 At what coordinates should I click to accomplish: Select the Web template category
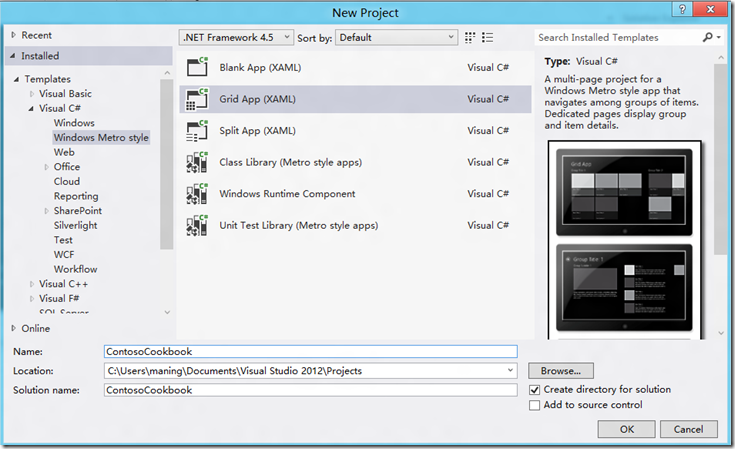click(x=64, y=152)
